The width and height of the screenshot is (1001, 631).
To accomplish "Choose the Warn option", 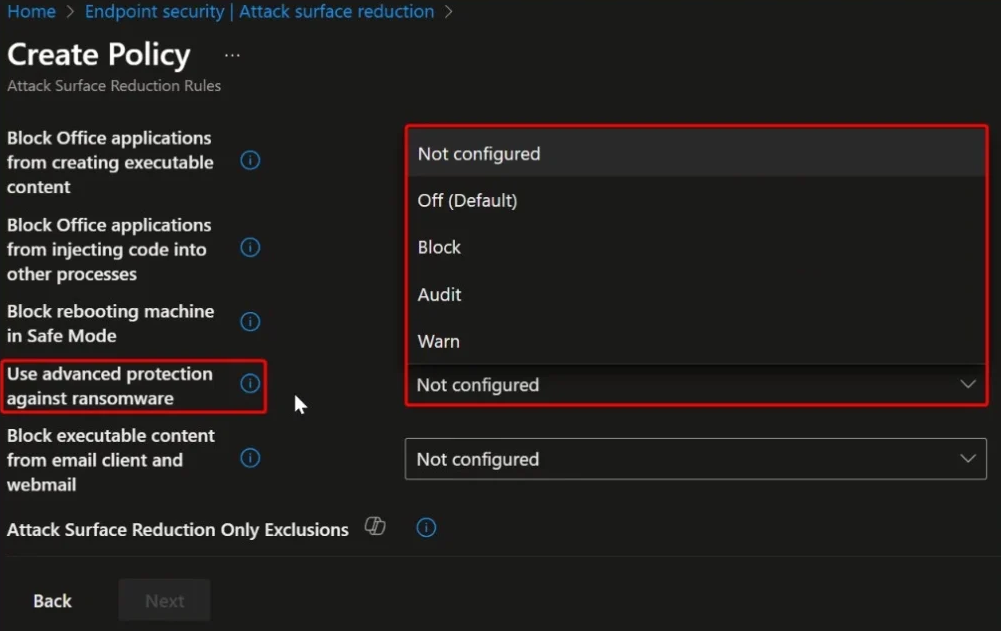I will click(696, 341).
